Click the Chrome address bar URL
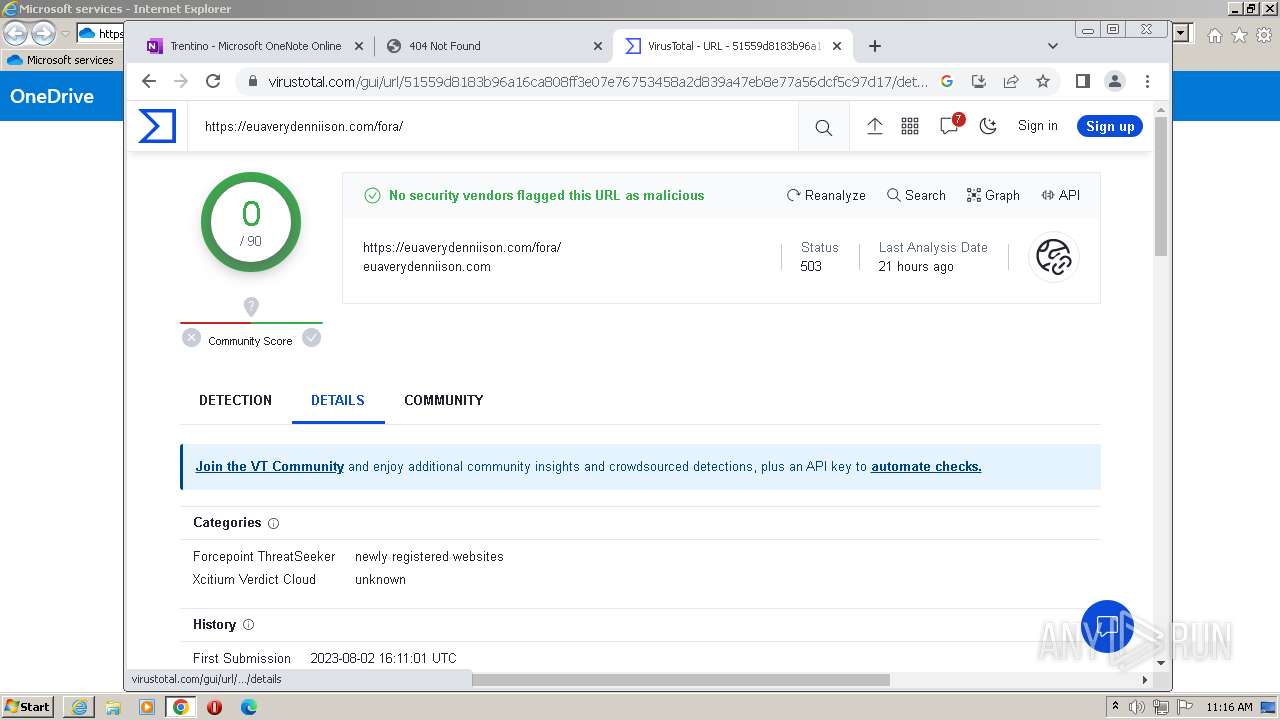1280x720 pixels. click(x=598, y=82)
